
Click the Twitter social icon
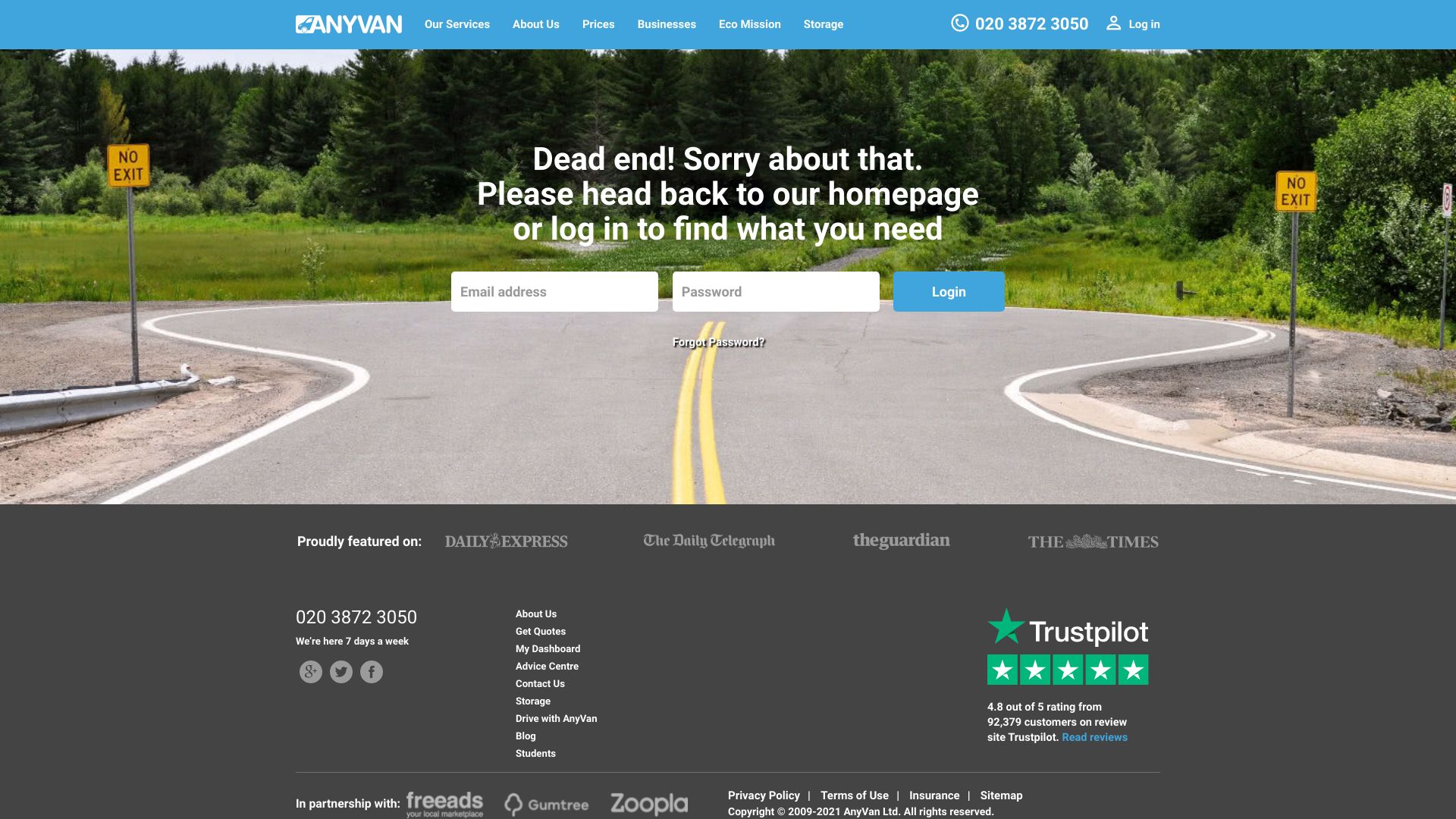[x=341, y=671]
